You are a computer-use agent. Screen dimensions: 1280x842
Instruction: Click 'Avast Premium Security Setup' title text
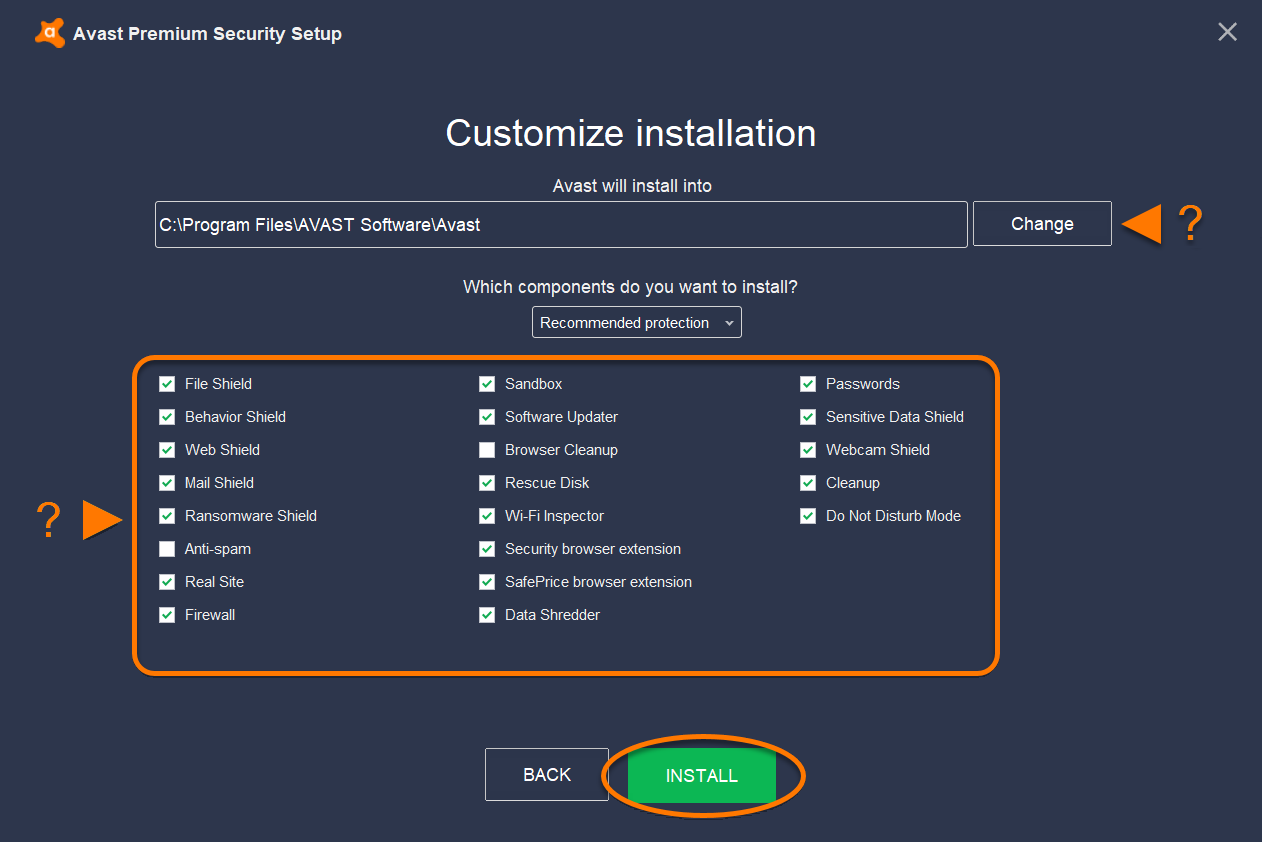(x=207, y=34)
